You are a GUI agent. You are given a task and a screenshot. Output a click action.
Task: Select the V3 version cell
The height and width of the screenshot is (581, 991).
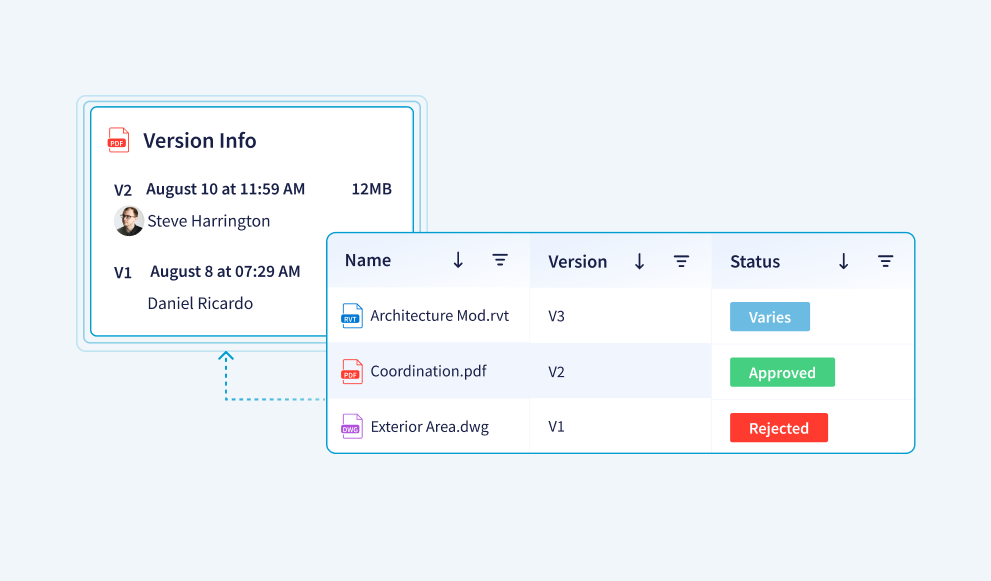point(556,316)
